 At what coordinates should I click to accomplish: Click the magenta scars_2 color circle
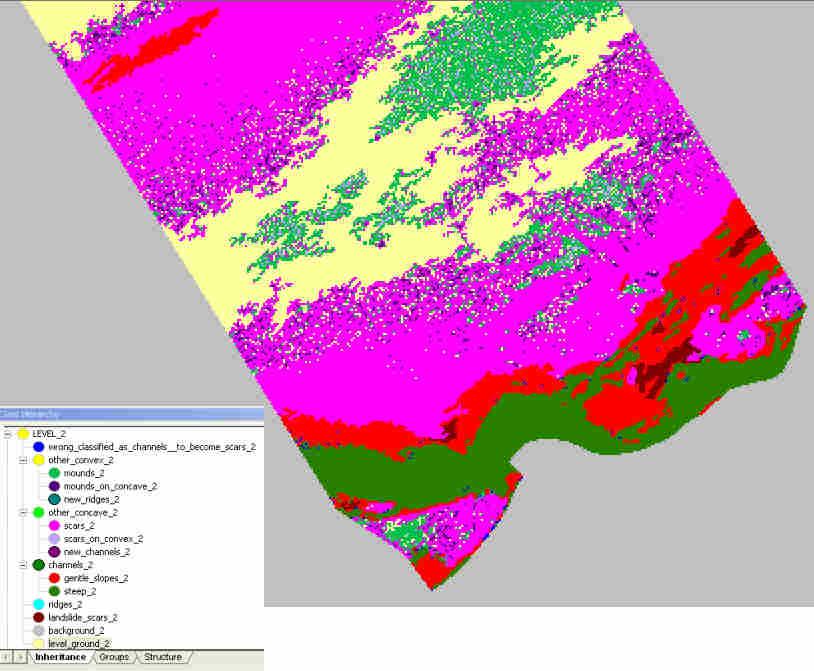(54, 526)
